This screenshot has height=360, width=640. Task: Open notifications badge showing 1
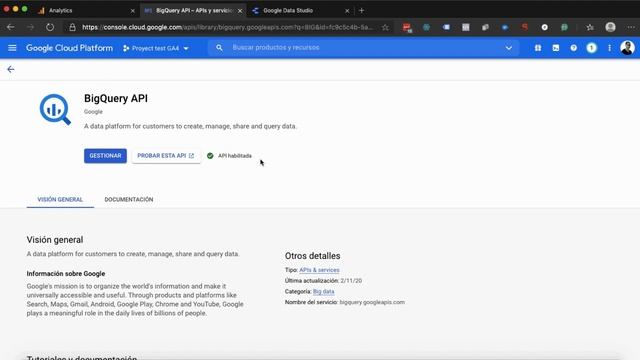[591, 48]
